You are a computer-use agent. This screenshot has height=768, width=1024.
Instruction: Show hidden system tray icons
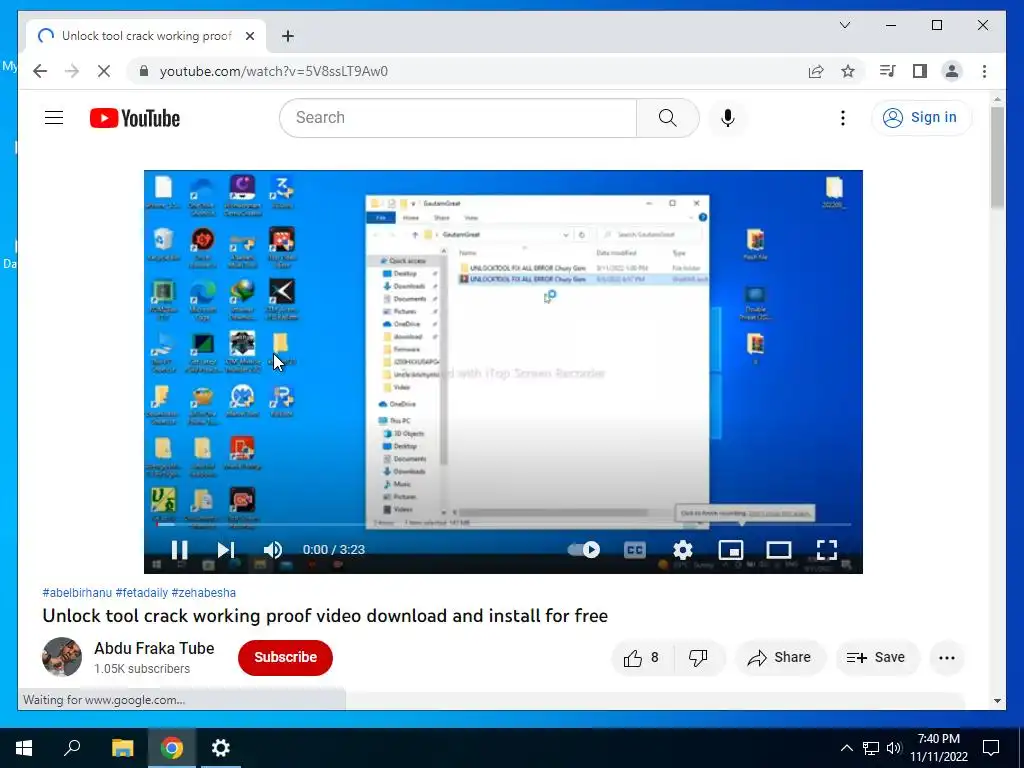(x=846, y=748)
